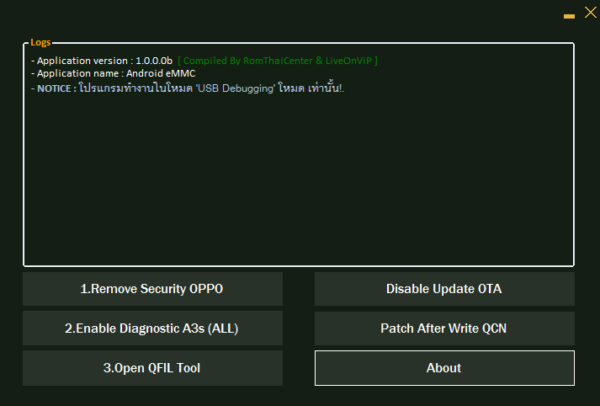Select the version number 1.0.0.0b in the logs
This screenshot has width=600, height=406.
[x=154, y=60]
